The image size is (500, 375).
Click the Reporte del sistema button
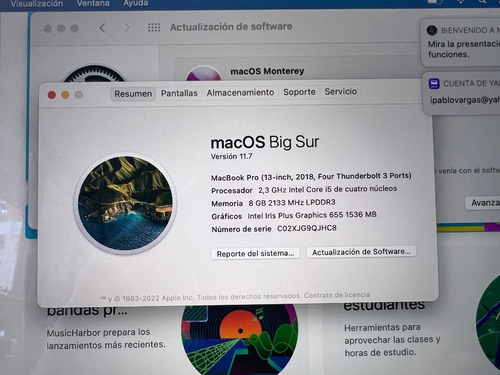[255, 253]
